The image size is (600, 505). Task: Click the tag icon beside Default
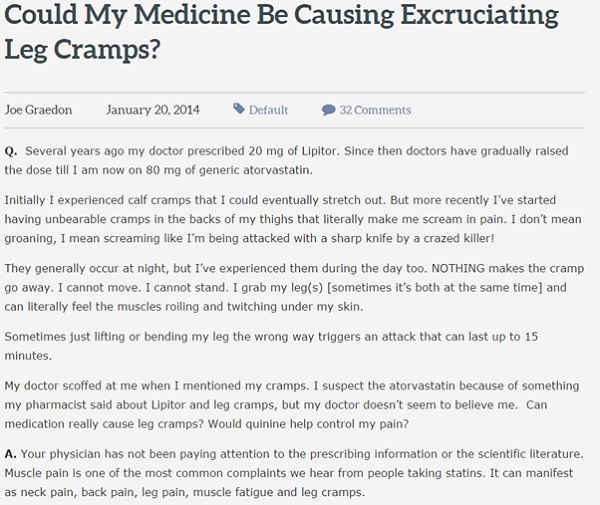point(239,109)
